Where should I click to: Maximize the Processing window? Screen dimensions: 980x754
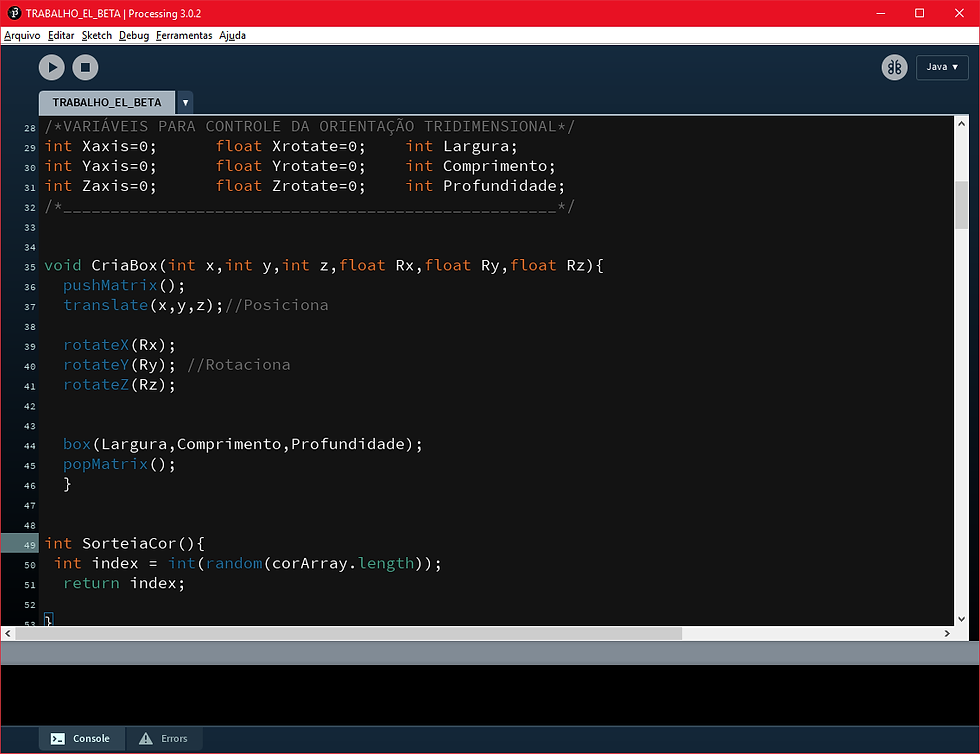(919, 13)
